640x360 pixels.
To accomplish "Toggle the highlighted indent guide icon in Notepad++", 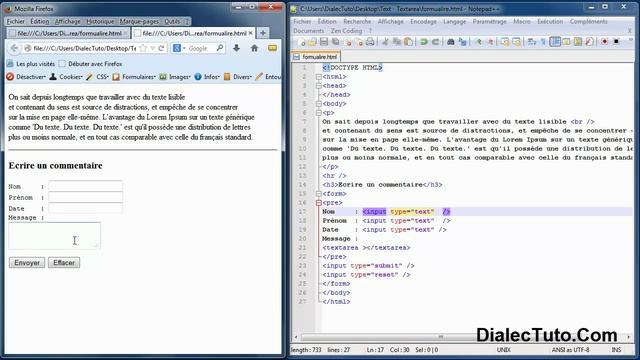I will coord(555,42).
